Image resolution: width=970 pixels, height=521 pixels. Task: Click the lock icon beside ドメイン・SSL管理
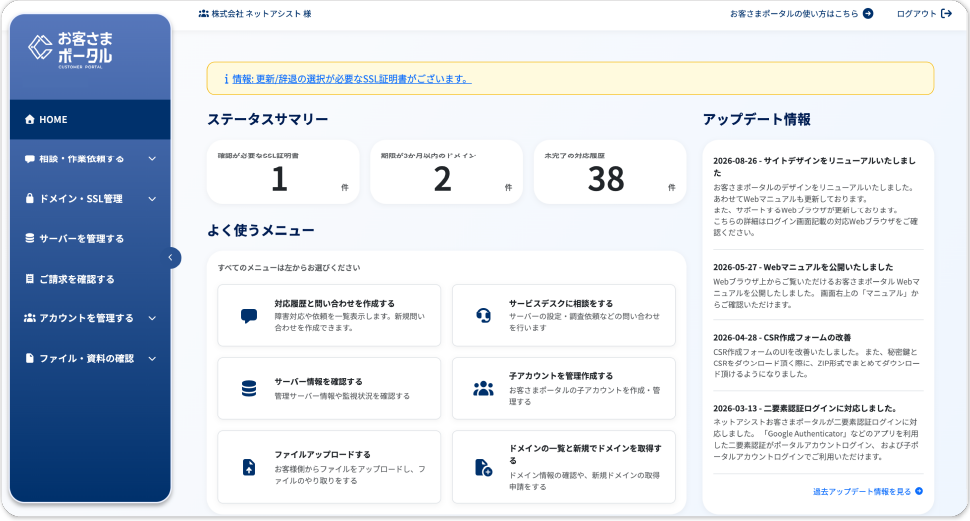pos(29,199)
